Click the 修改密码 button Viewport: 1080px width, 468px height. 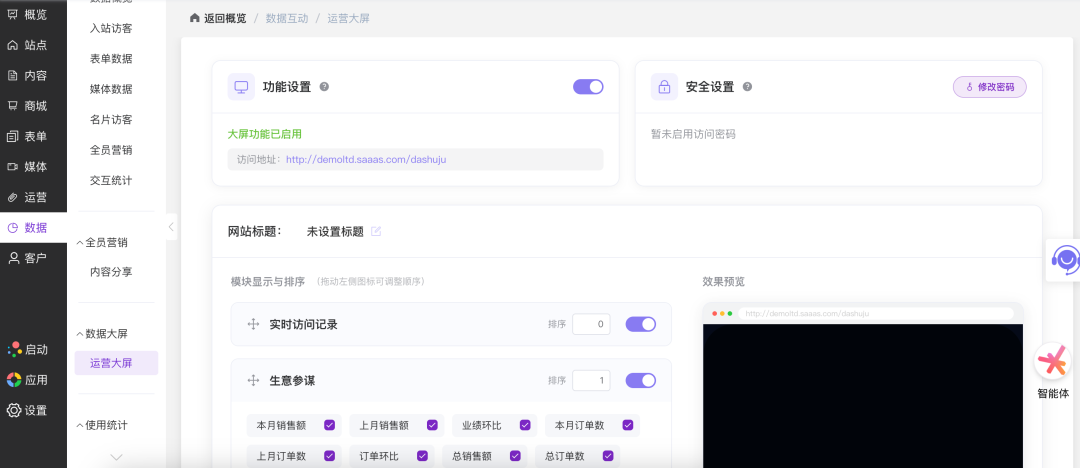coord(989,87)
